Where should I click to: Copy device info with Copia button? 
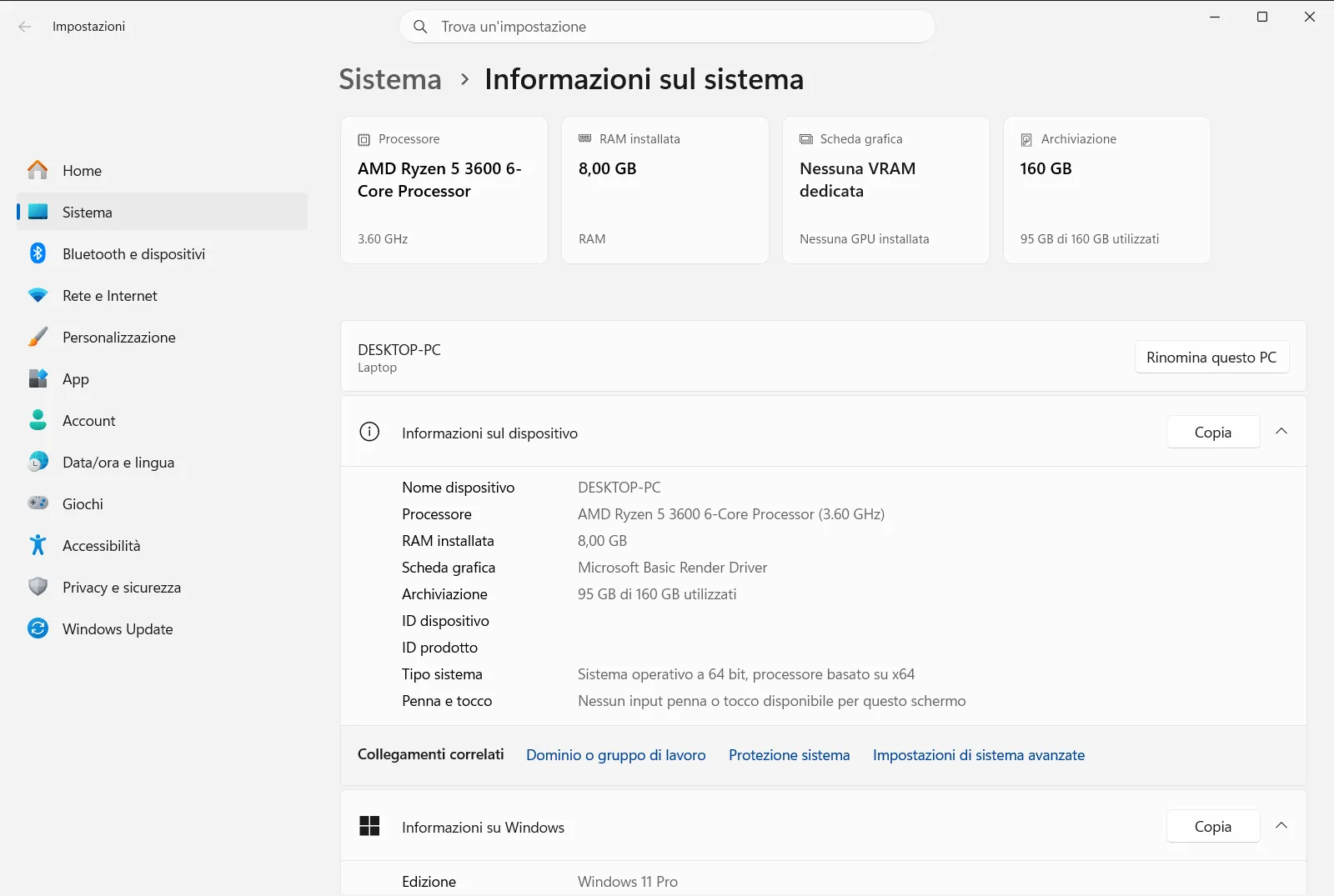click(1213, 432)
